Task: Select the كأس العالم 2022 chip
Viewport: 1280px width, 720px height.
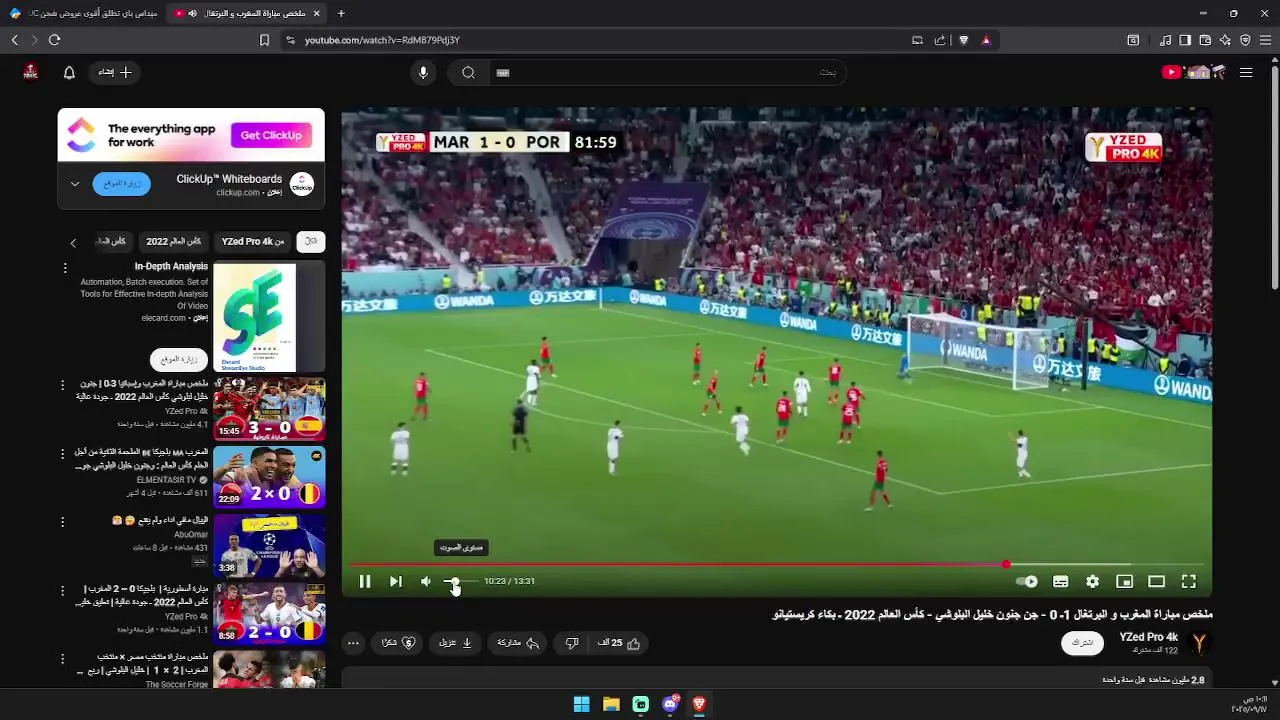Action: tap(174, 242)
